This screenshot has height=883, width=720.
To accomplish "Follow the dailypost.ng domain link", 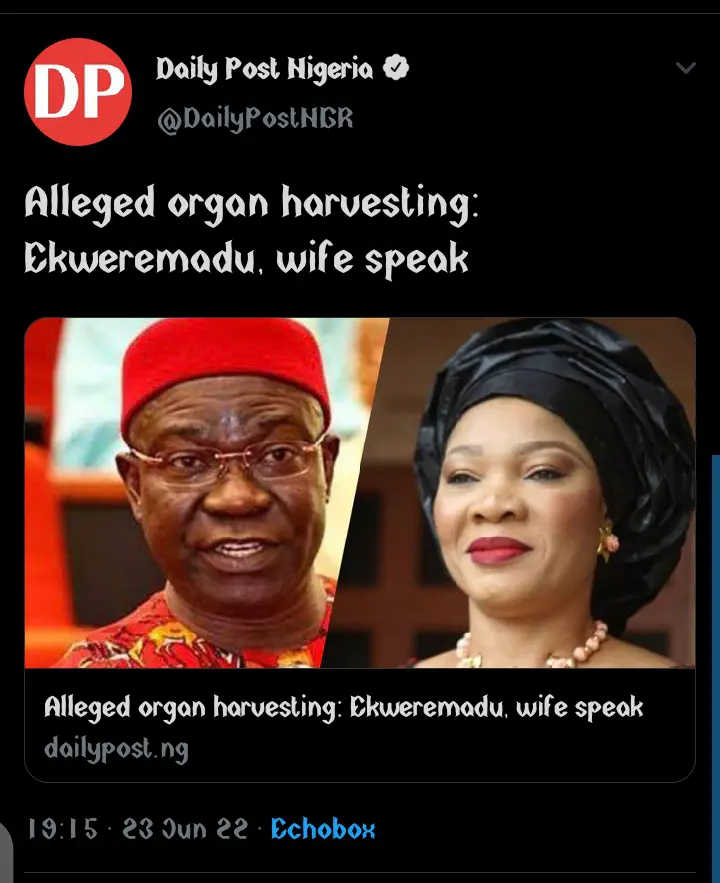I will coord(116,750).
